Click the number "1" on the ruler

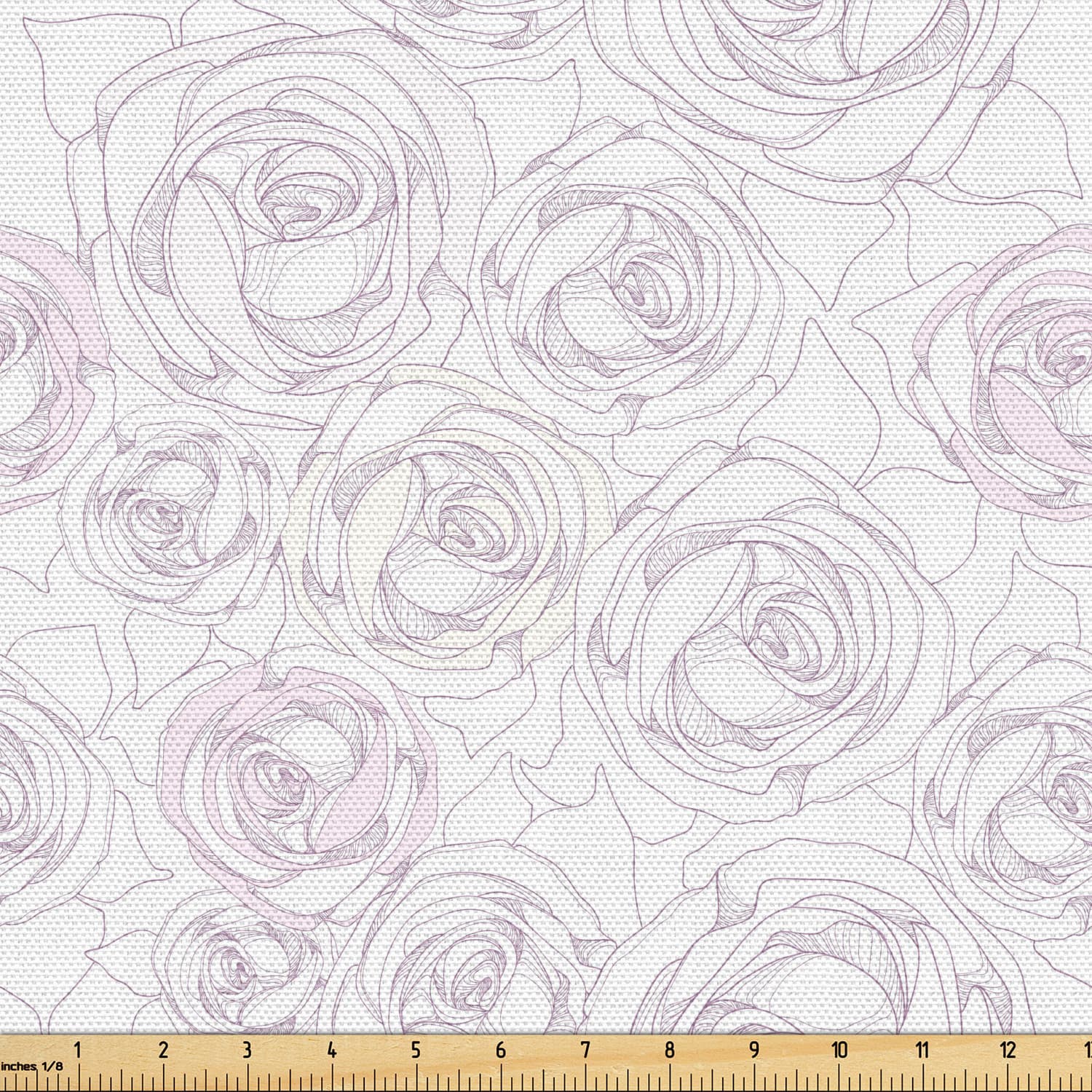click(77, 1050)
